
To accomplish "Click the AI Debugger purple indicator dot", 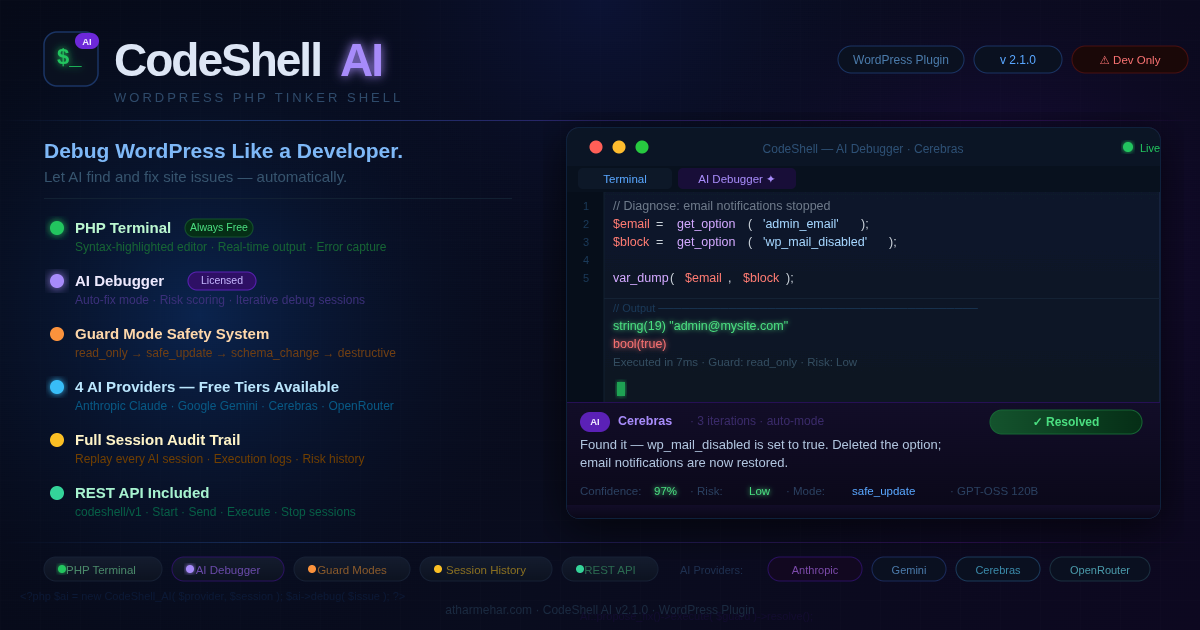I will tap(57, 281).
